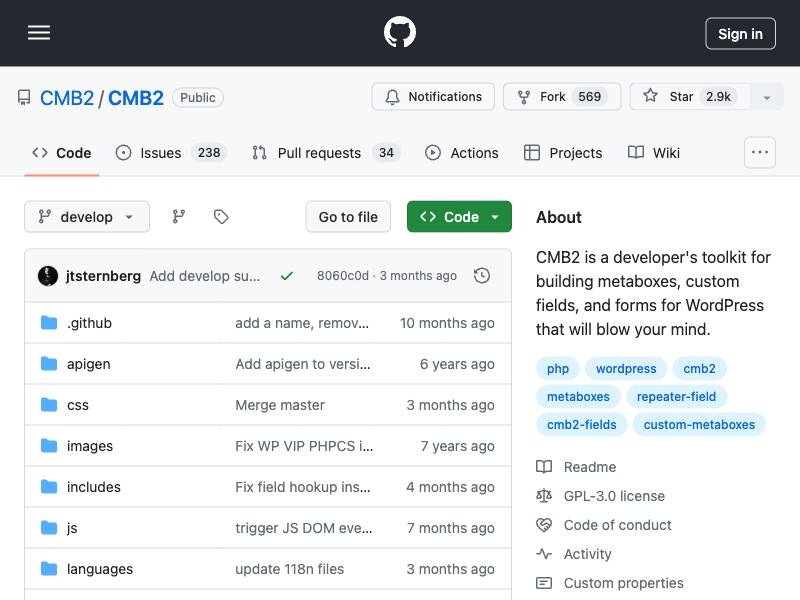Open the CMB2 owner link
The image size is (800, 600).
(x=67, y=98)
